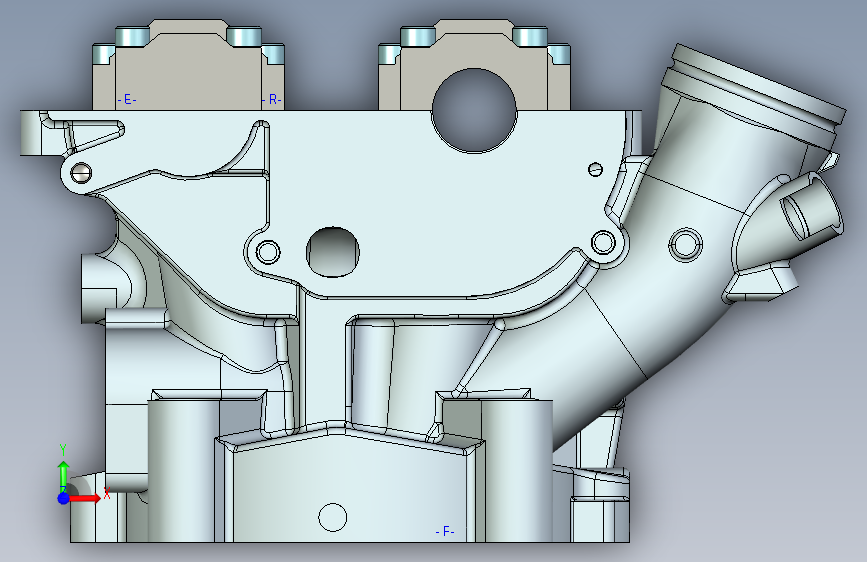Select the tan face of the block labeled -E-
Screen dimensions: 867x562
(188, 71)
